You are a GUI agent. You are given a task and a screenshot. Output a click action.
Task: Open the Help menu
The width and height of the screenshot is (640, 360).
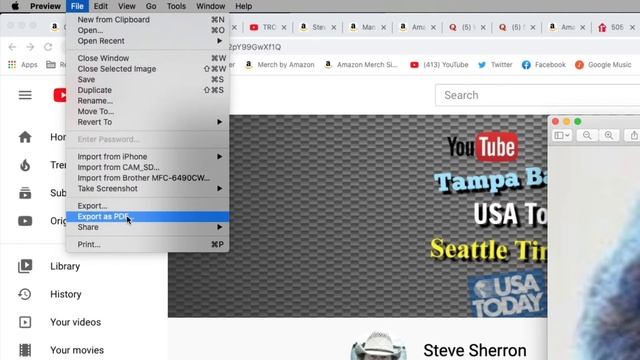click(243, 6)
